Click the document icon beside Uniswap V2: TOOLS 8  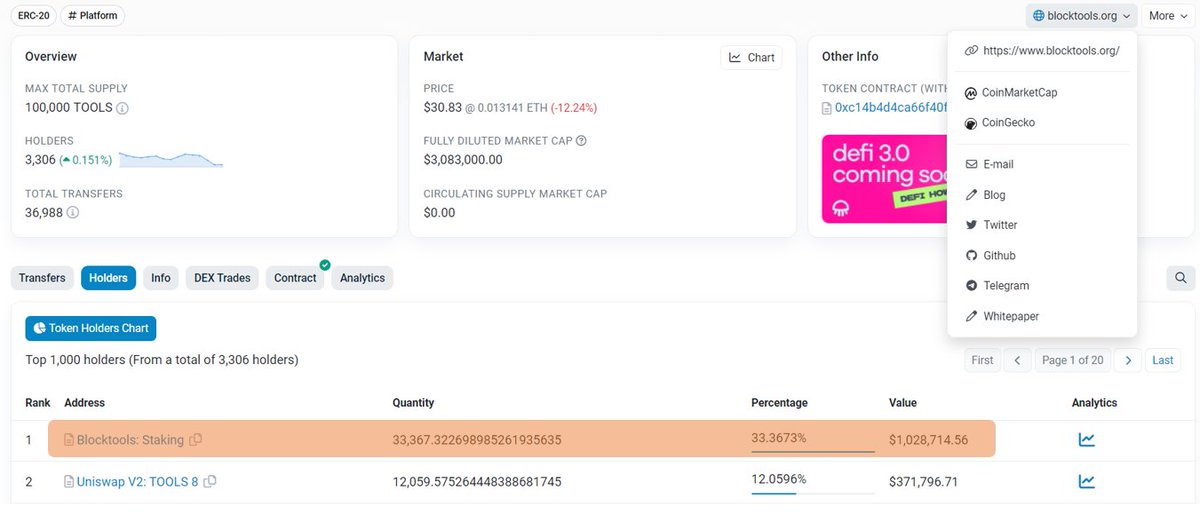tap(69, 482)
